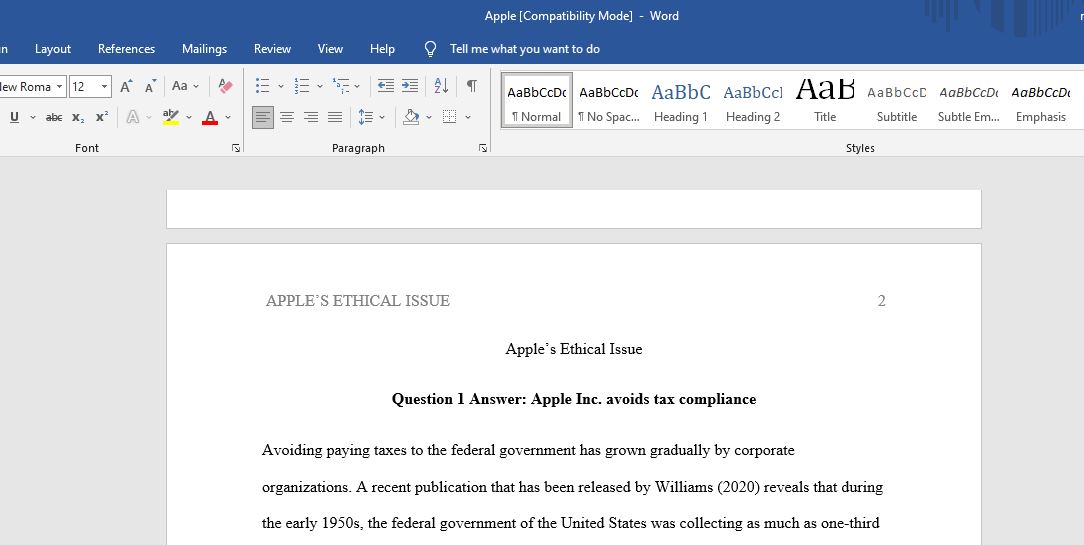This screenshot has width=1084, height=545.
Task: Apply paragraph shading bucket
Action: pyautogui.click(x=411, y=118)
